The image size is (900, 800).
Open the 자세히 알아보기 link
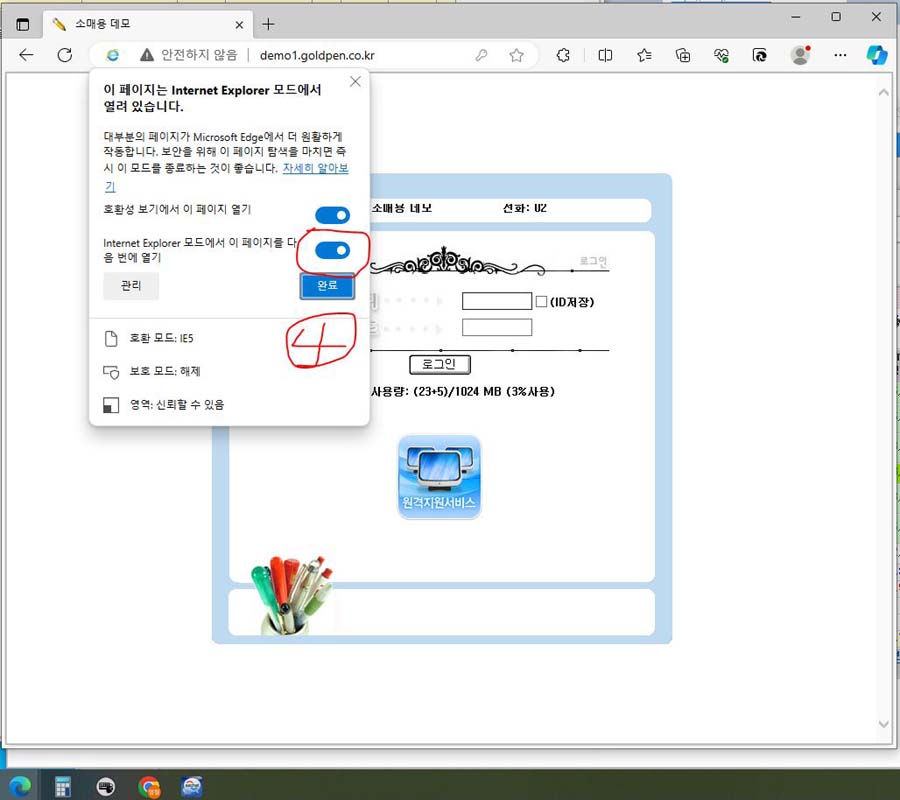pos(316,169)
